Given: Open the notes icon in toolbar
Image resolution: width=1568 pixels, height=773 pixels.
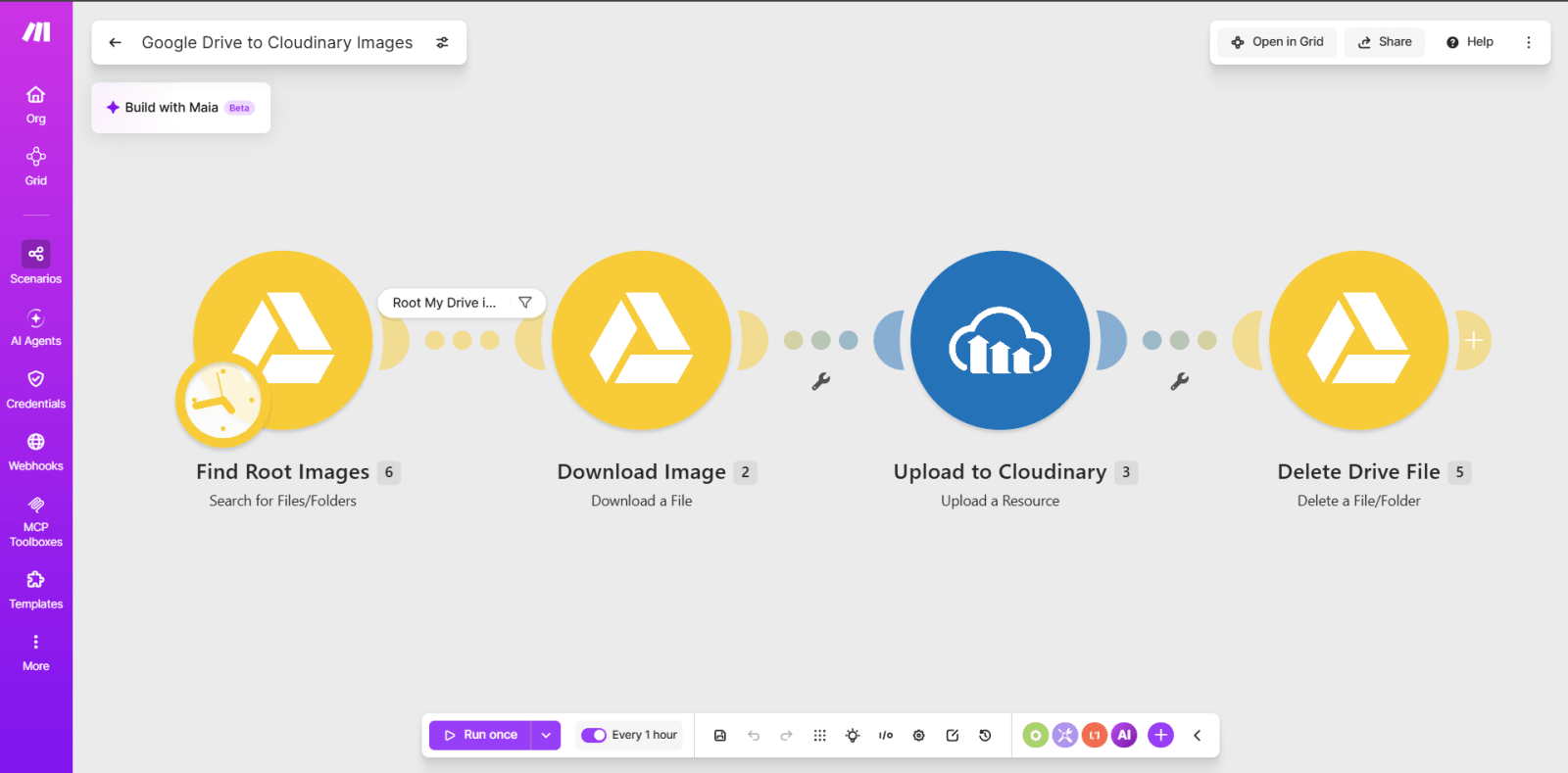Looking at the screenshot, I should coord(953,735).
